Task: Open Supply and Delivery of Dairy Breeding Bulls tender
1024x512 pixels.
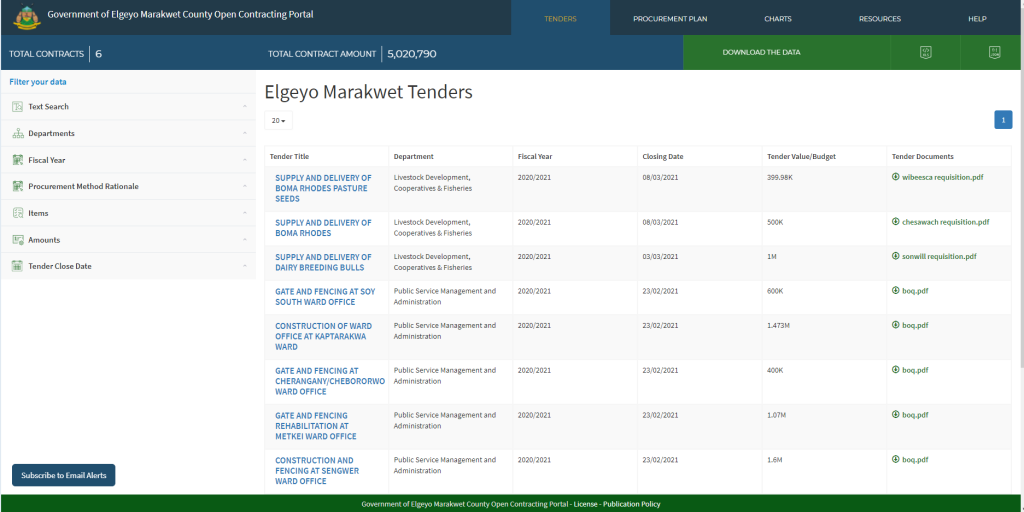Action: (x=323, y=262)
